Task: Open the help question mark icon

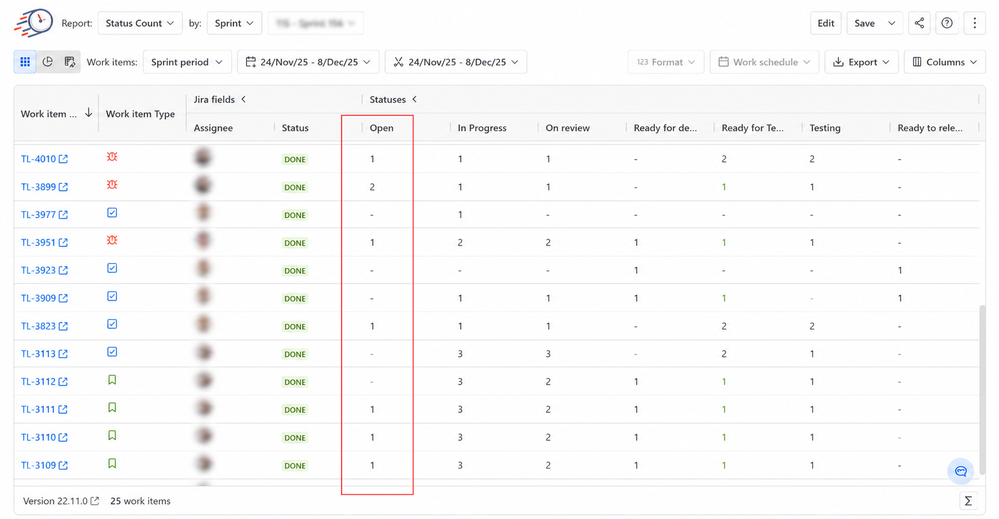Action: [947, 23]
